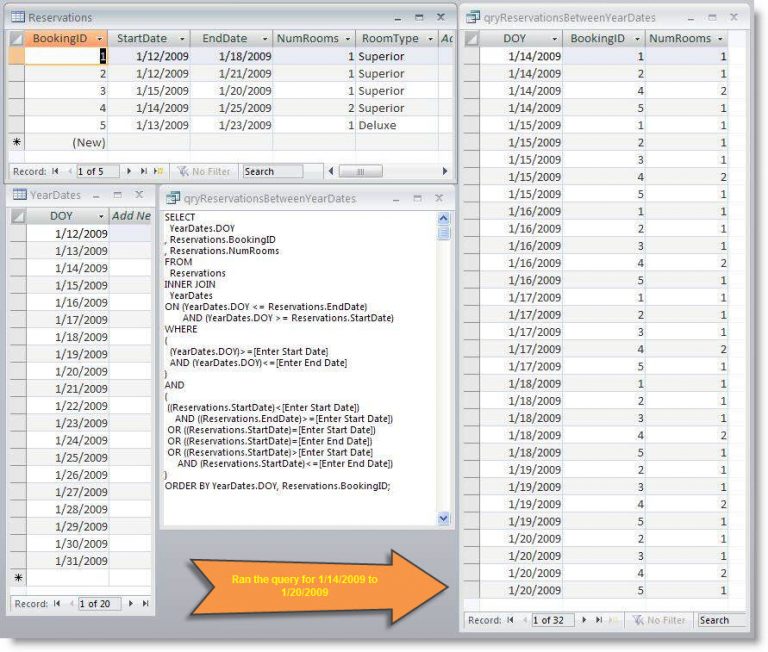
Task: Go to first record in Reservations table
Action: tap(56, 172)
